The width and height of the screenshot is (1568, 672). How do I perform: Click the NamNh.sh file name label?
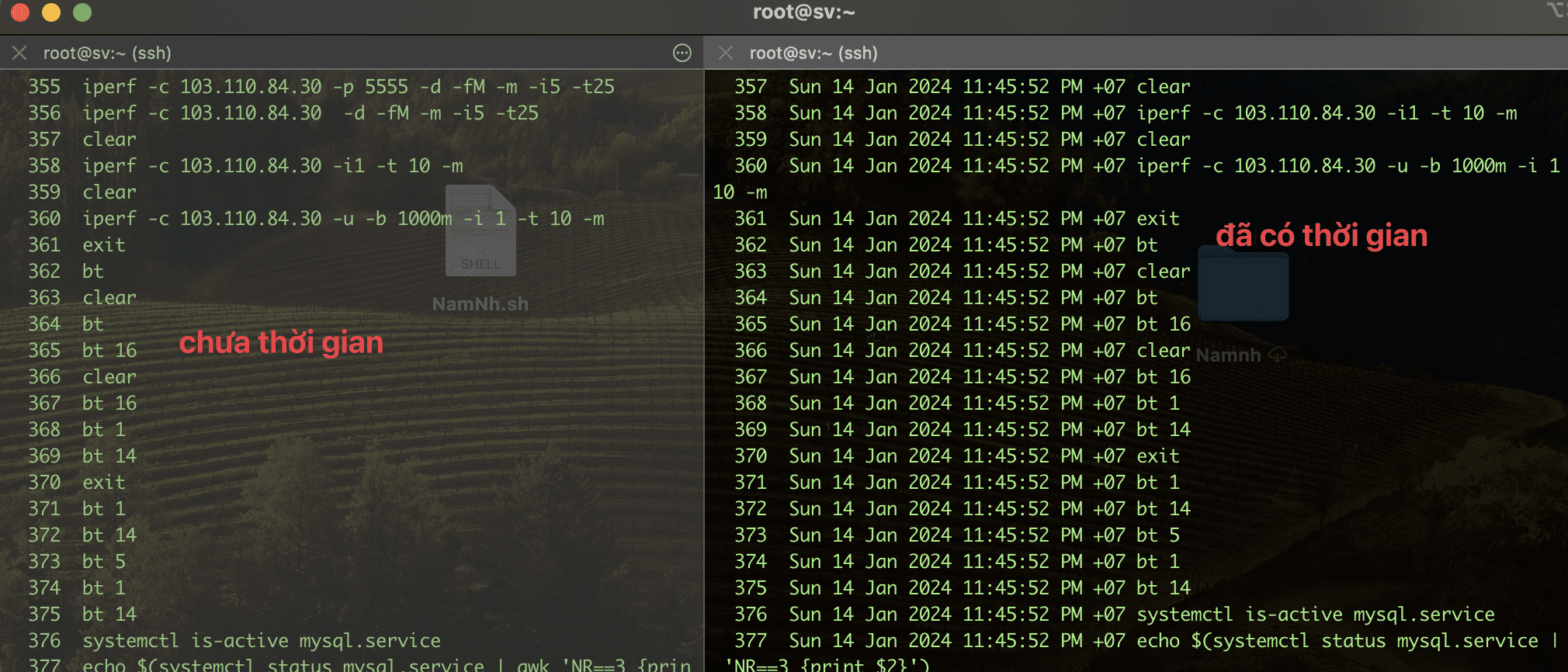tap(480, 304)
